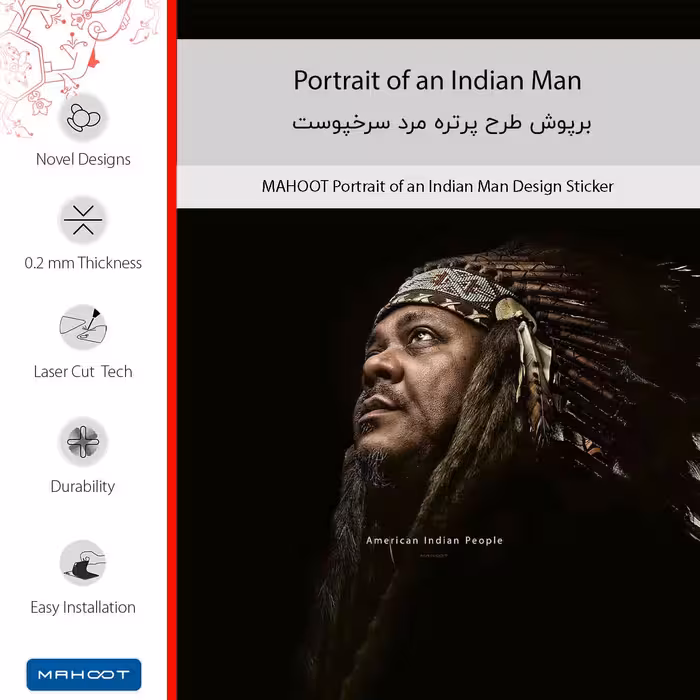Click the "Novel Designs" label
Image resolution: width=700 pixels, height=700 pixels.
[x=83, y=159]
